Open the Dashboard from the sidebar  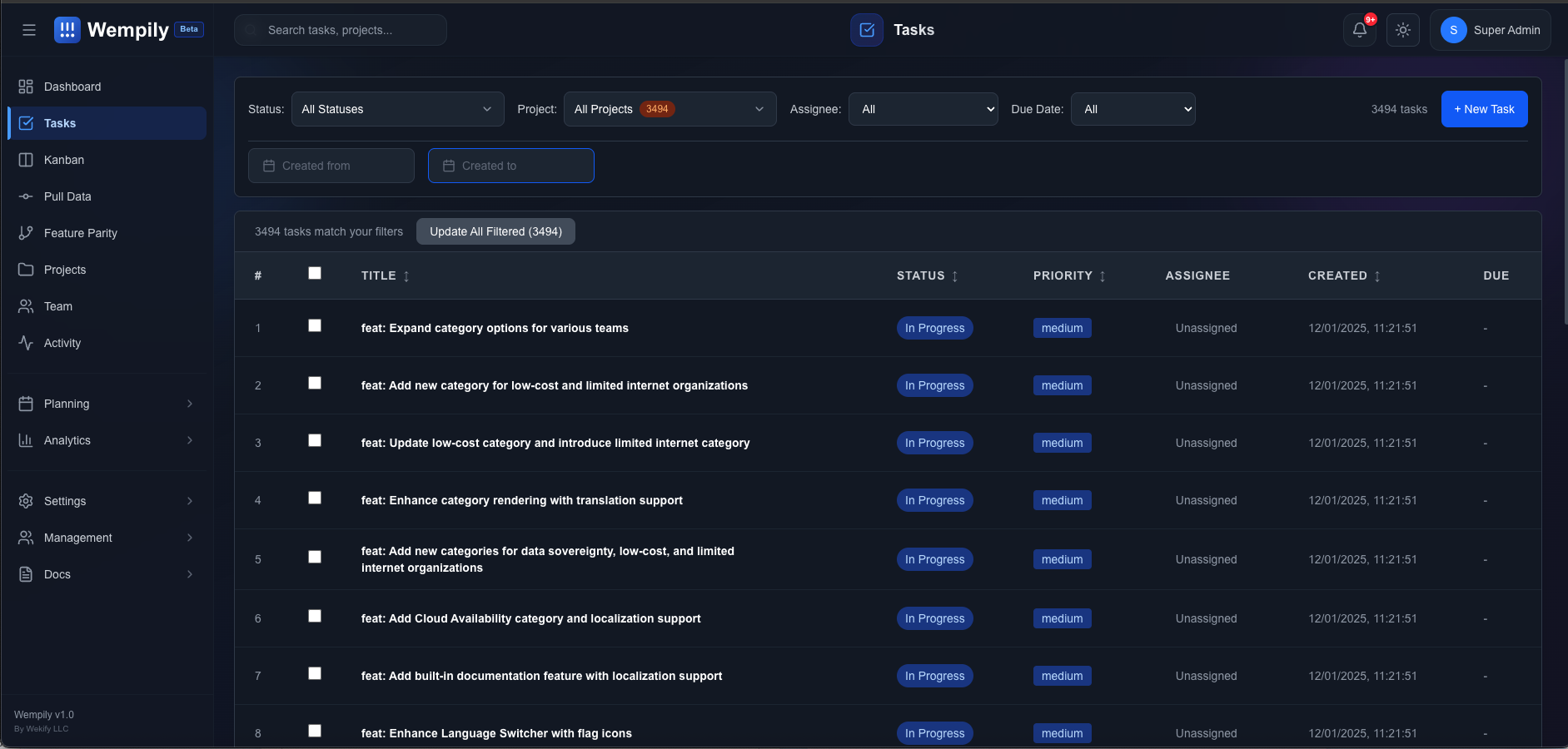click(x=72, y=87)
